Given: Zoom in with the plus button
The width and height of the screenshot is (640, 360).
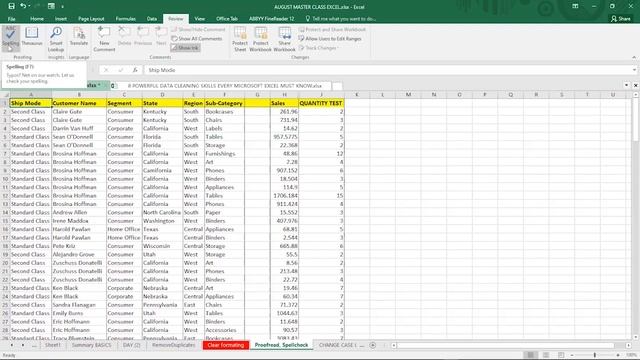Looking at the screenshot, I should [618, 355].
